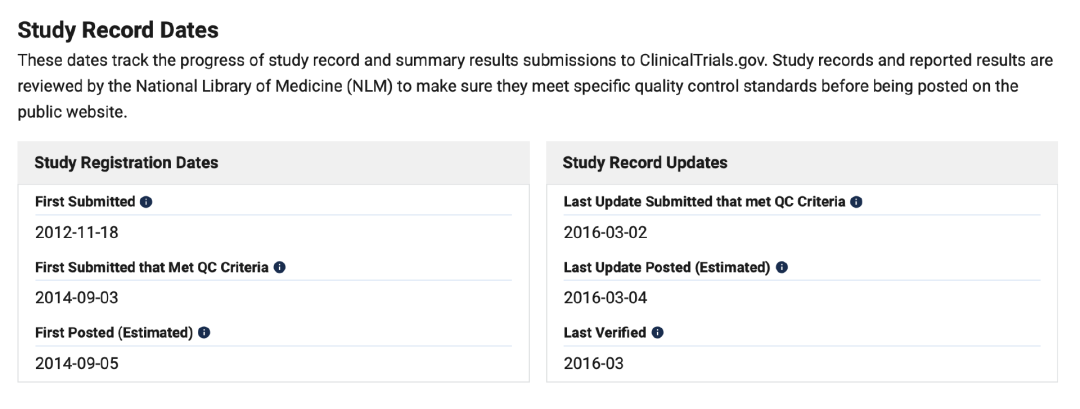Show info for First Posted (Estimated)

pos(204,333)
